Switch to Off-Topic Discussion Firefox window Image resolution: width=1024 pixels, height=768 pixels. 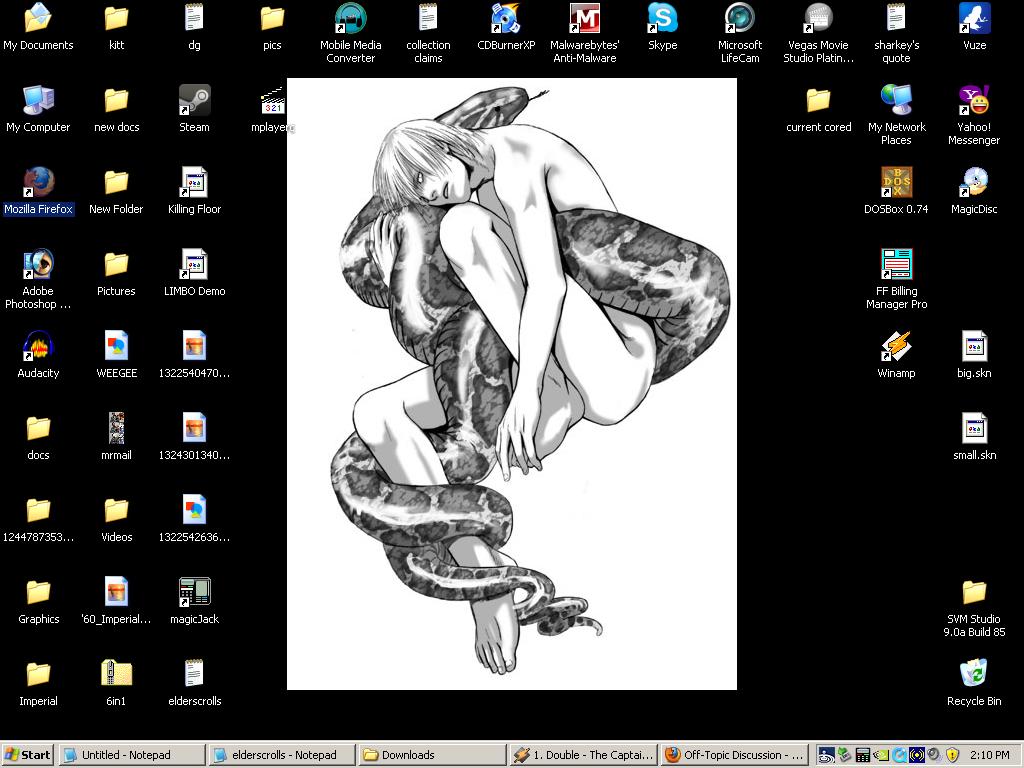coord(734,755)
